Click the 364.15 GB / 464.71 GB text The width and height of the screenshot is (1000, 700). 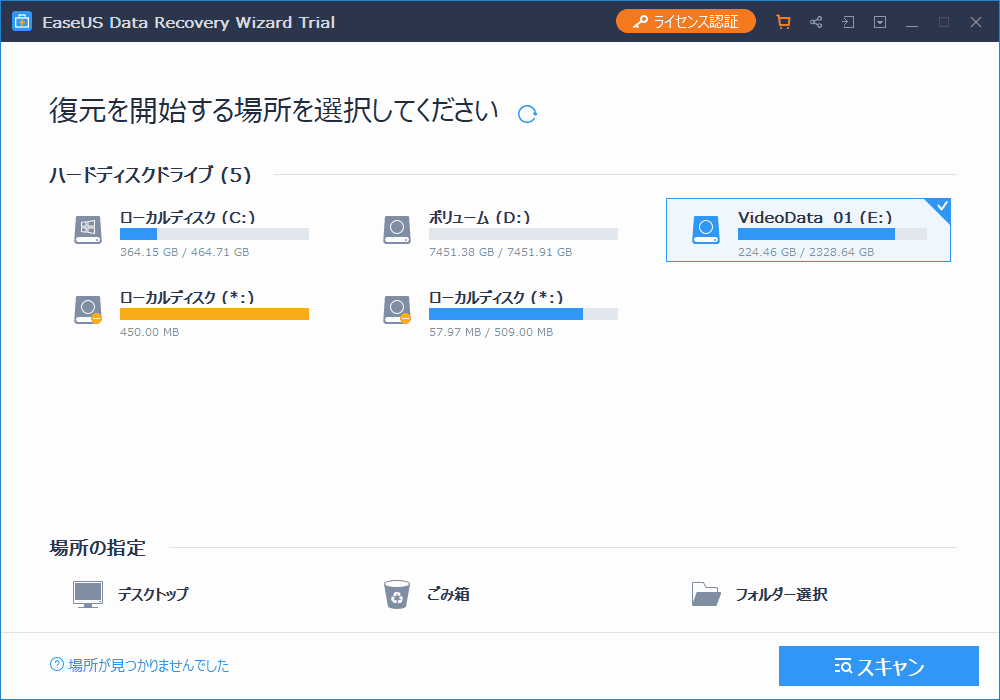coord(184,252)
